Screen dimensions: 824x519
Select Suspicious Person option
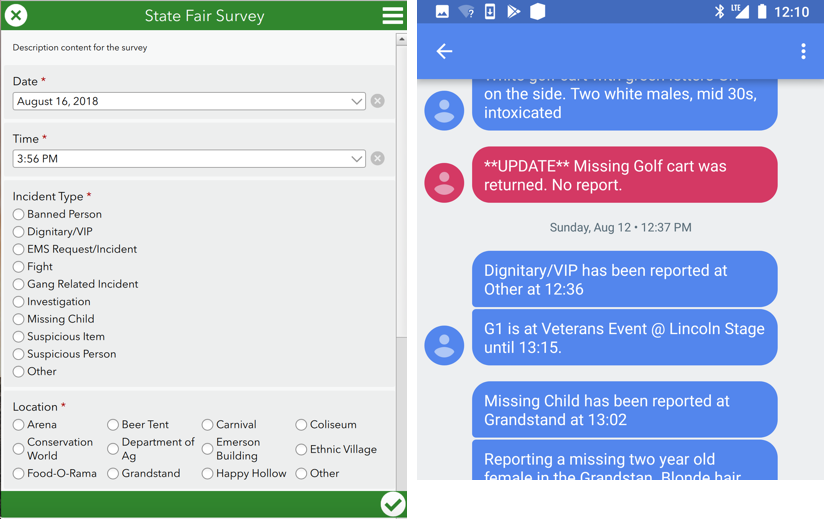(18, 354)
